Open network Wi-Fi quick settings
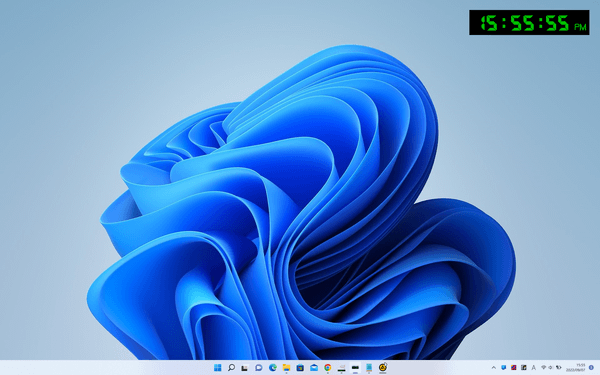 tap(543, 367)
